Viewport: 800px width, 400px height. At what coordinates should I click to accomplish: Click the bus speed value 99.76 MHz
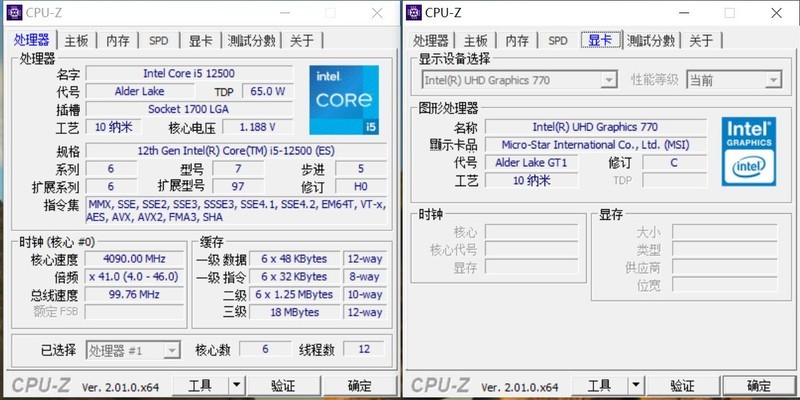[x=134, y=294]
